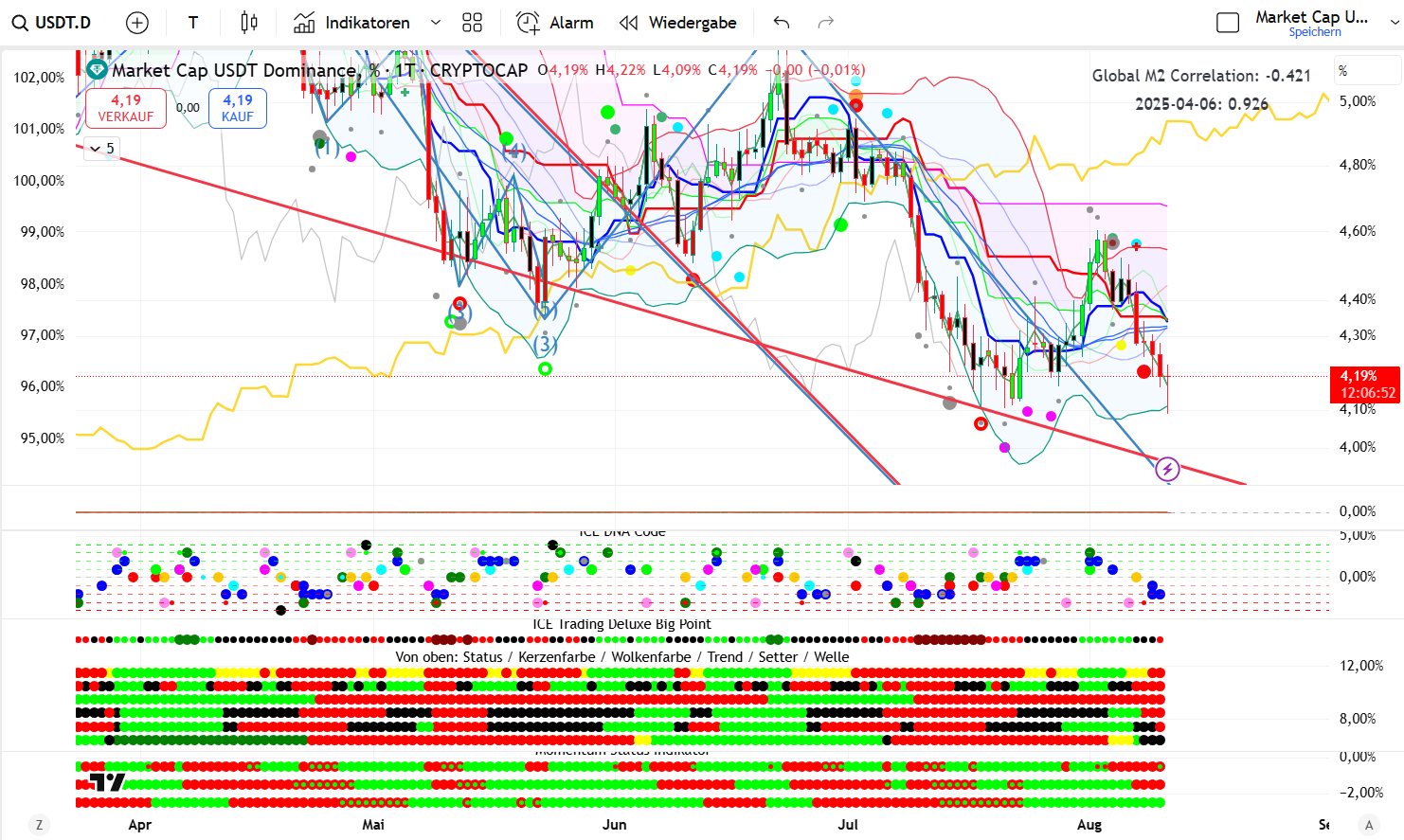Screen dimensions: 1404x840
Task: Open the Market Cap layout dropdown chevron
Action: (1395, 23)
